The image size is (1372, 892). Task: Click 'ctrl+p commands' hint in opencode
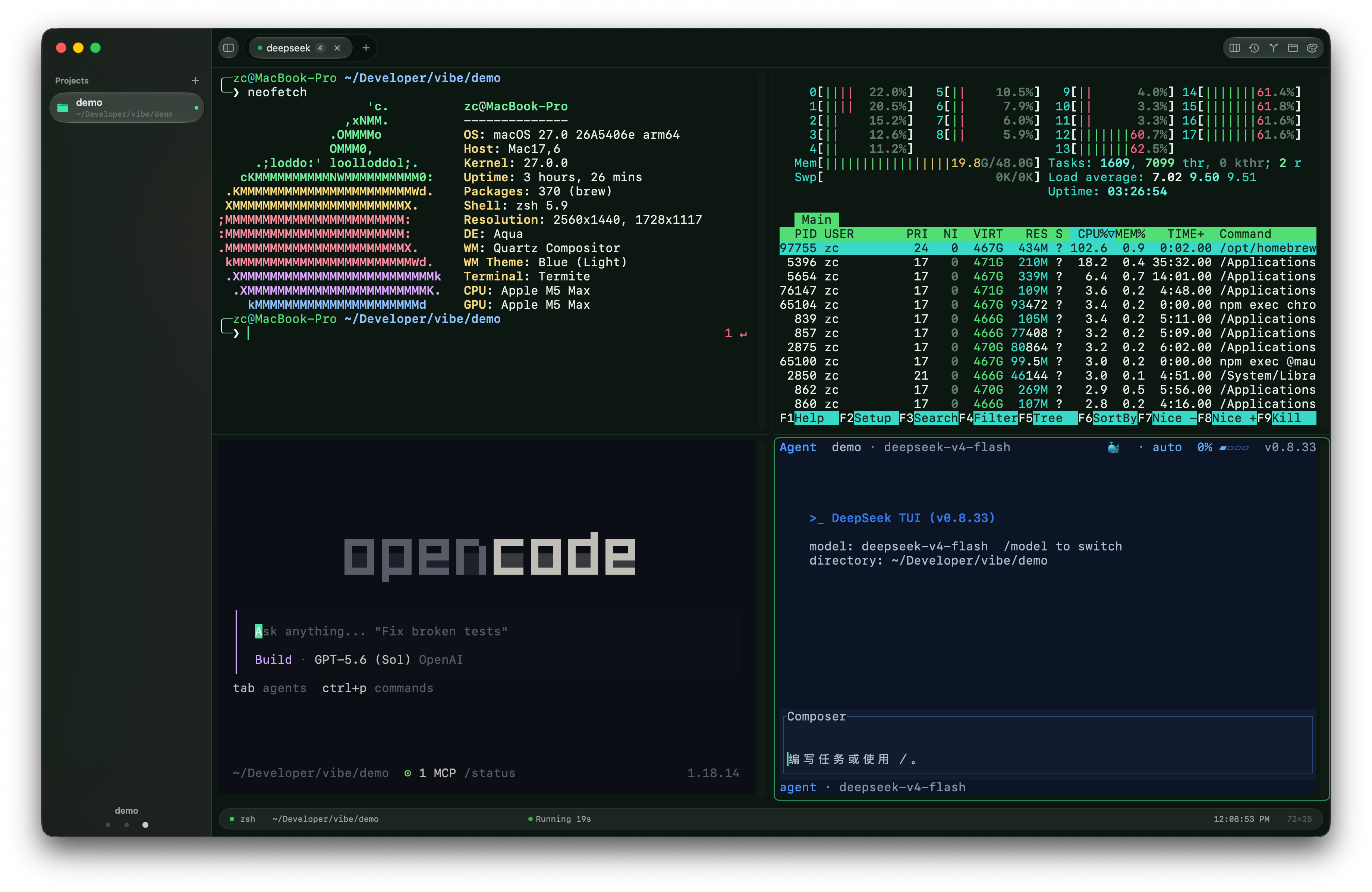378,688
